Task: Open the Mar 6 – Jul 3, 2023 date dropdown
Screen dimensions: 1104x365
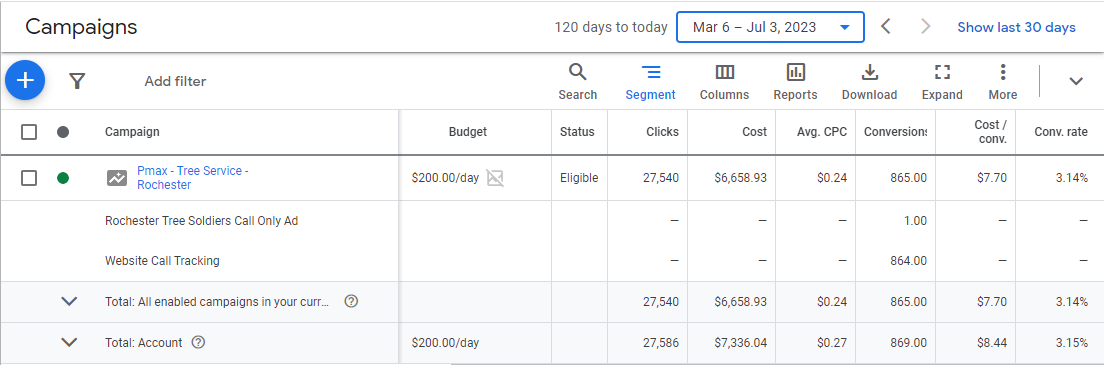Action: [x=770, y=27]
